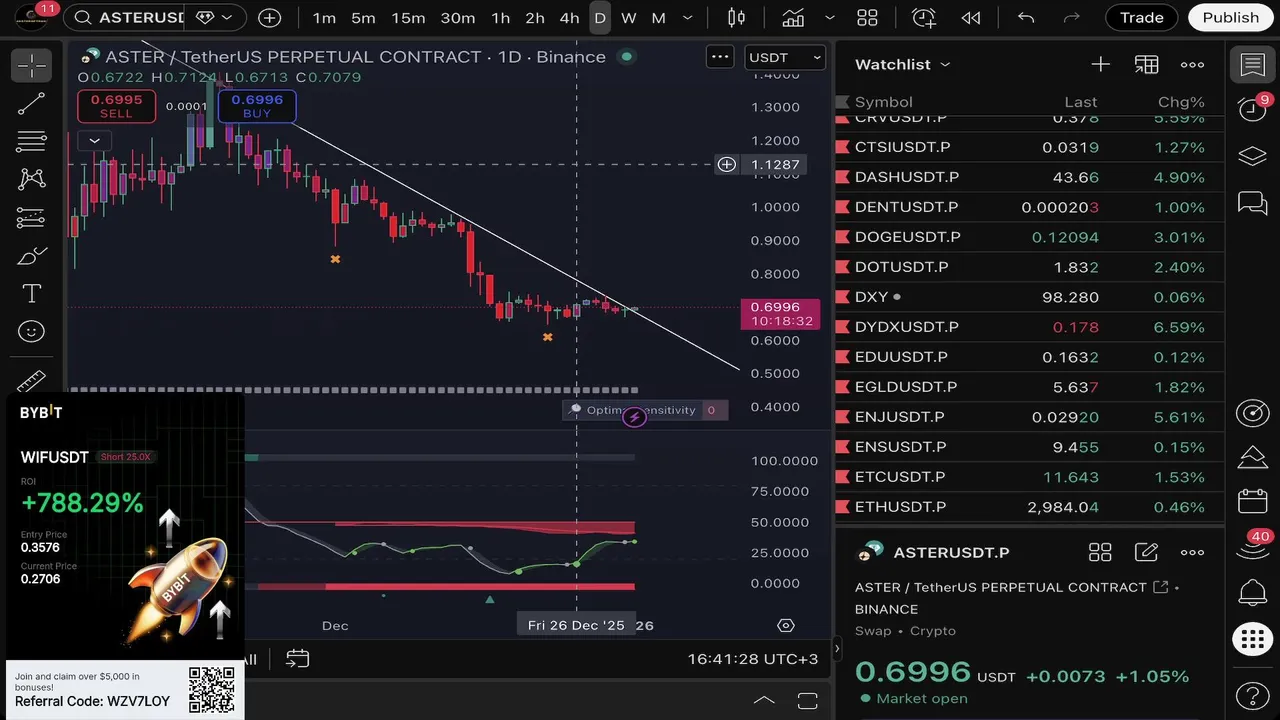This screenshot has width=1280, height=720.
Task: Expand the Watchlist name dropdown
Action: pyautogui.click(x=945, y=65)
